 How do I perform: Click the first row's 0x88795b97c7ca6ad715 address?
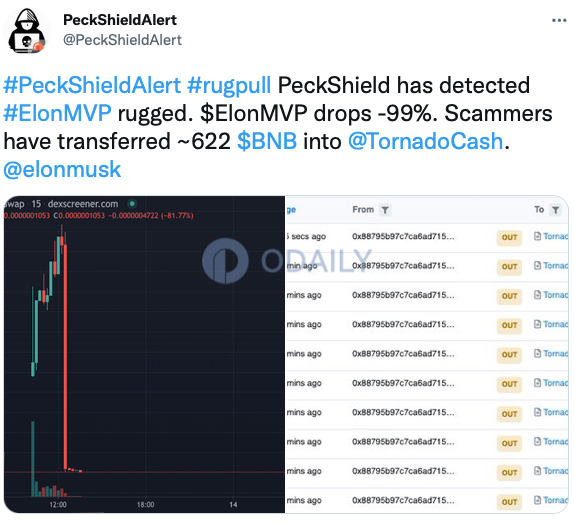tap(403, 237)
